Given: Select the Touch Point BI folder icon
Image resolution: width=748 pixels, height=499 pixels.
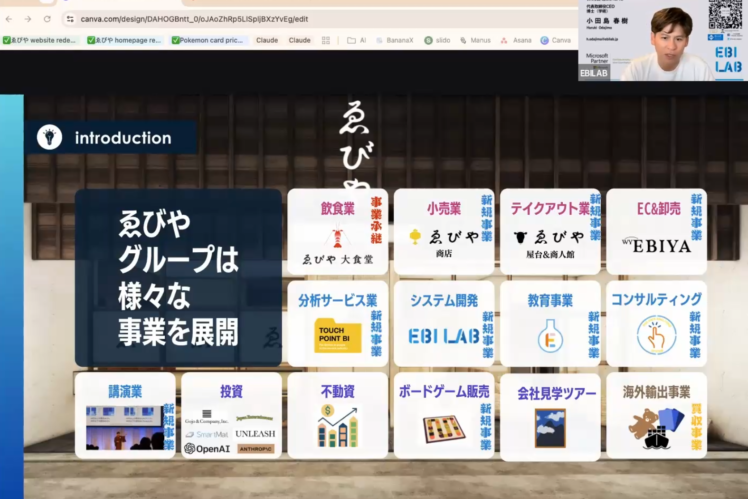Looking at the screenshot, I should pyautogui.click(x=337, y=336).
